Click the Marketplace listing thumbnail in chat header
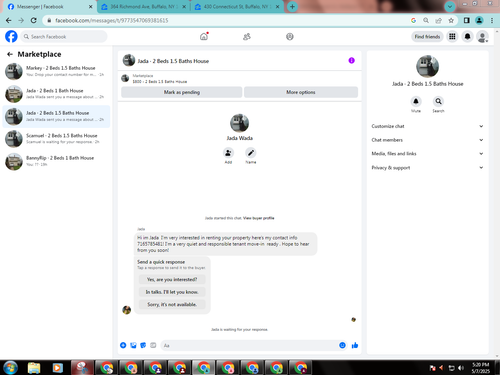Screen dimensions: 500x375 (x=125, y=78)
